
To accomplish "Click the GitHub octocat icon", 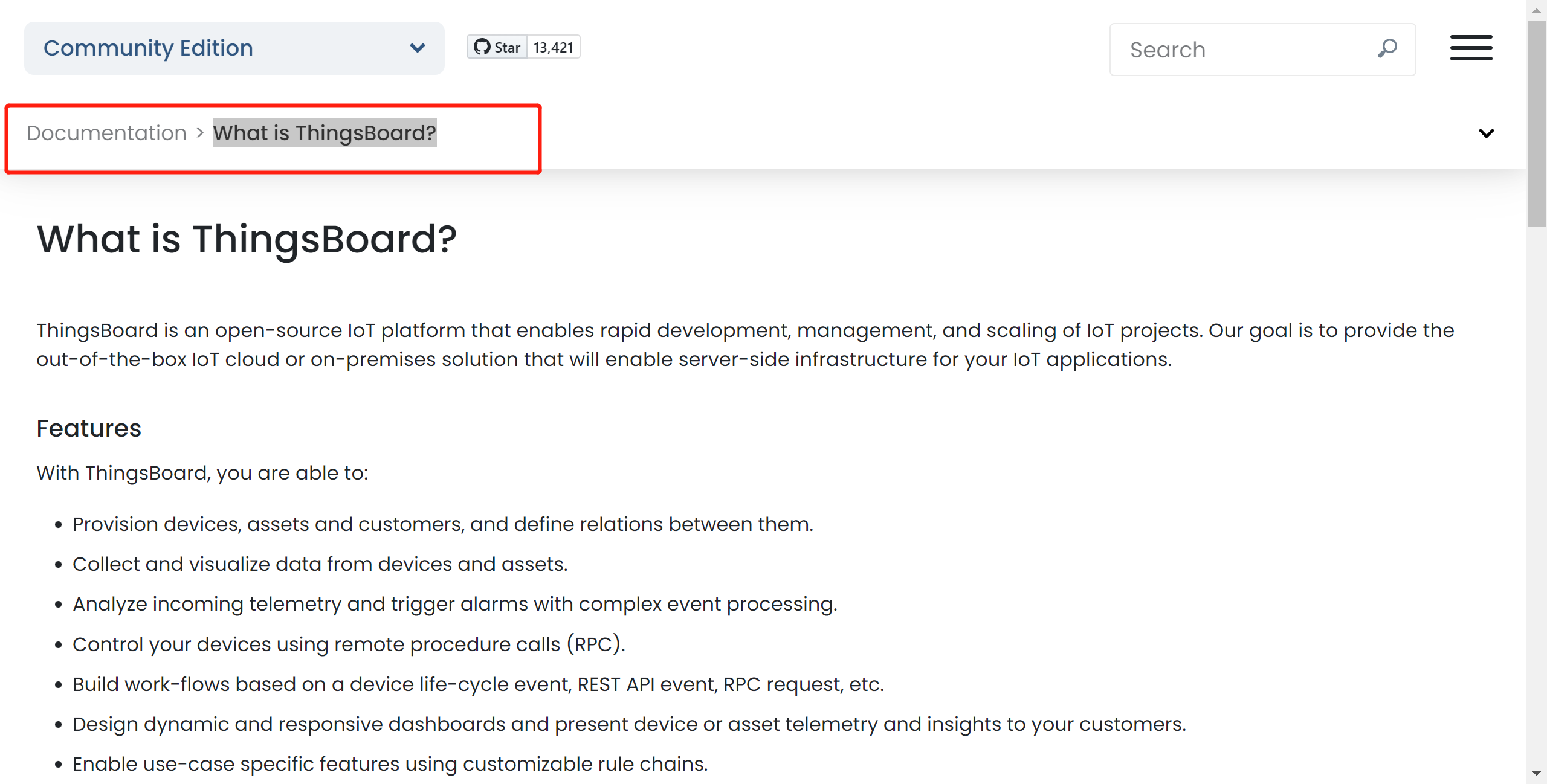I will pyautogui.click(x=482, y=47).
